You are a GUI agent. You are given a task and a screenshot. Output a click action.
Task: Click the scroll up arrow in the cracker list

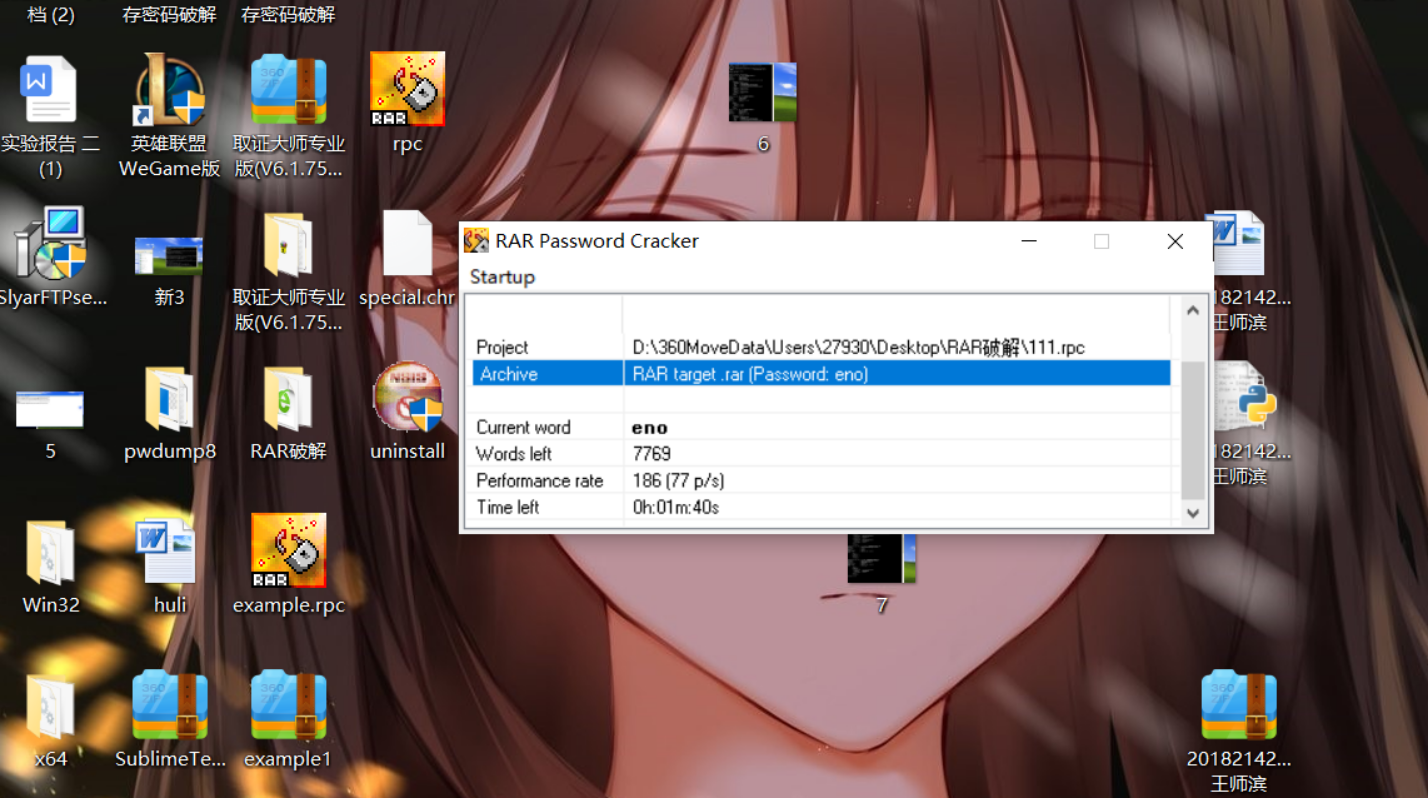[1192, 311]
